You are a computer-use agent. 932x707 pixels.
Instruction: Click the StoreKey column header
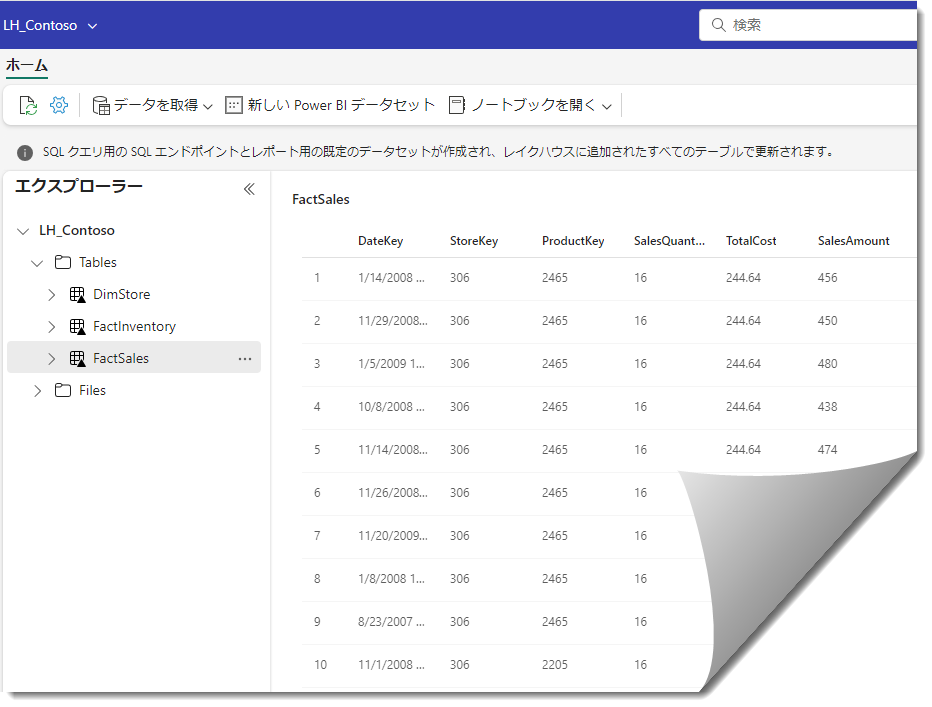coord(474,241)
